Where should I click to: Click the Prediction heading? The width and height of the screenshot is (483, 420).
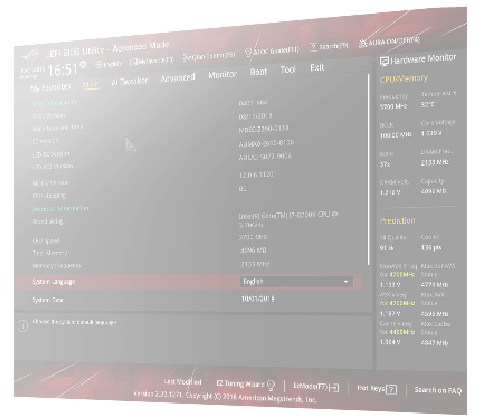point(398,221)
